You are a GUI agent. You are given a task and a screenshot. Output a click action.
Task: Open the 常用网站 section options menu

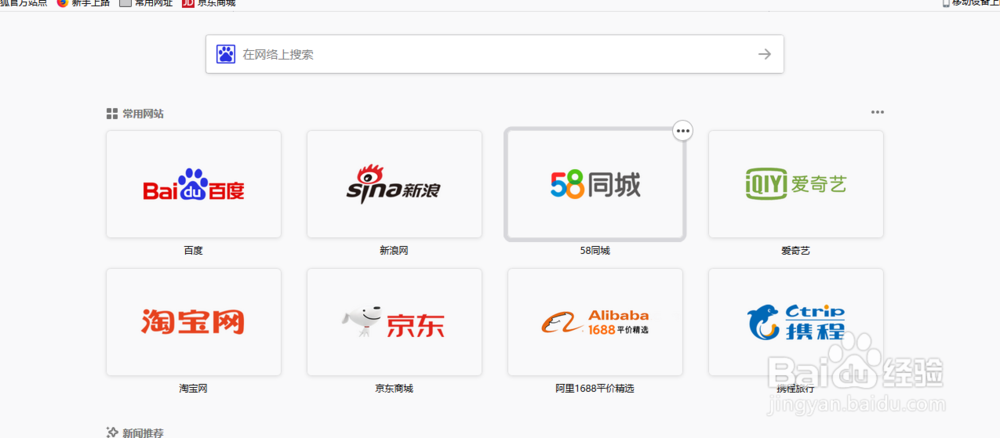click(x=878, y=112)
